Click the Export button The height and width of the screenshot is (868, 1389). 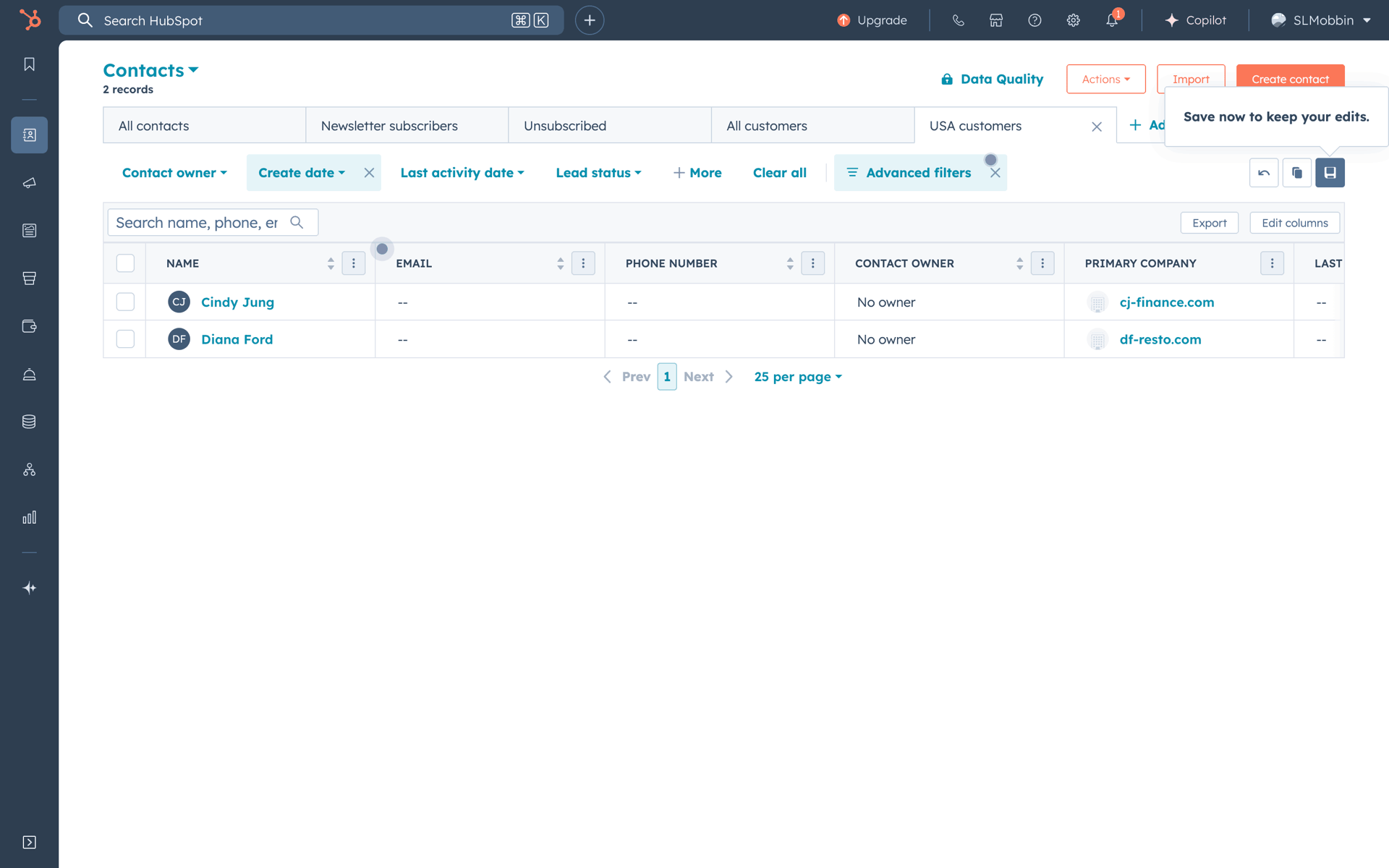coord(1209,223)
